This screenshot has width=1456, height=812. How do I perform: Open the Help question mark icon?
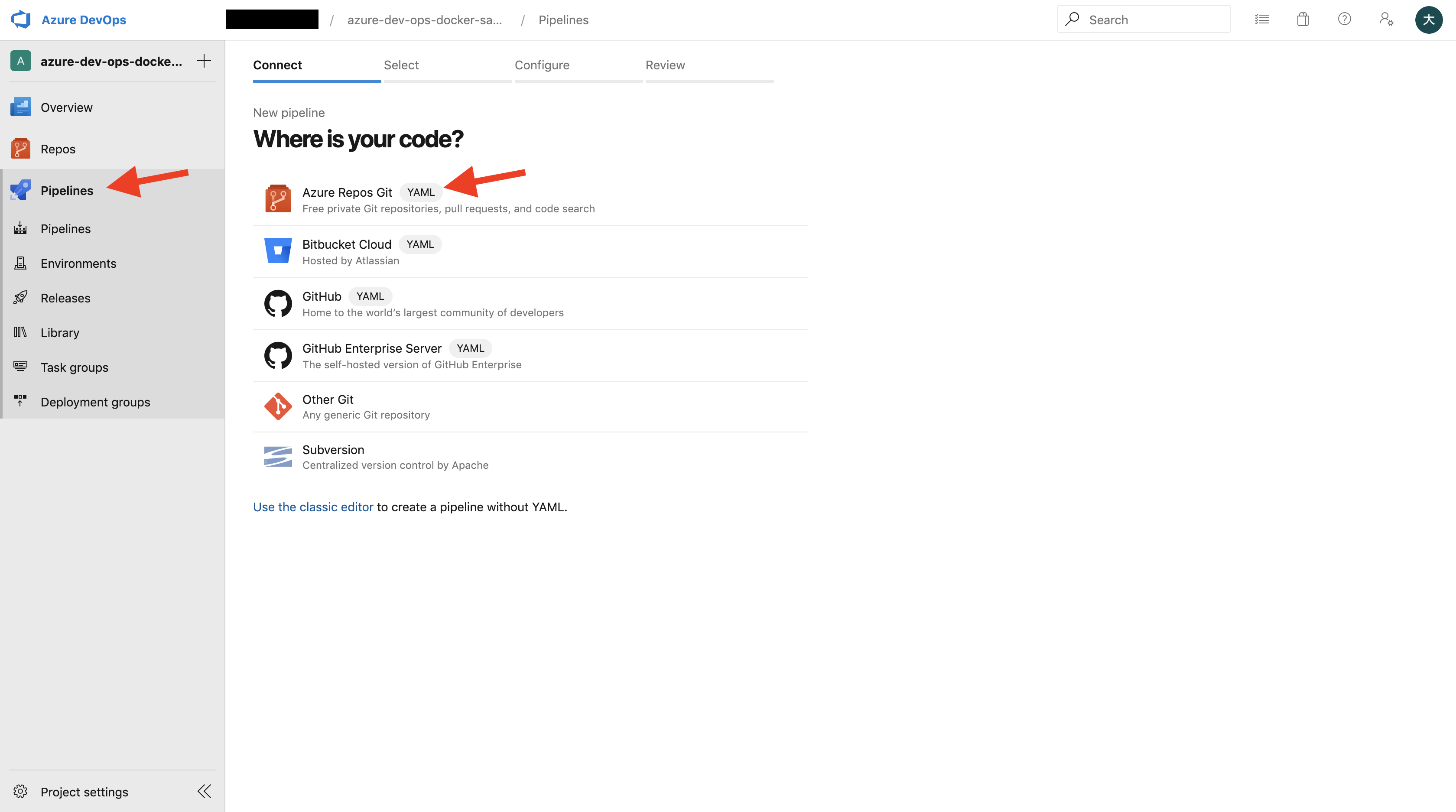(1345, 19)
